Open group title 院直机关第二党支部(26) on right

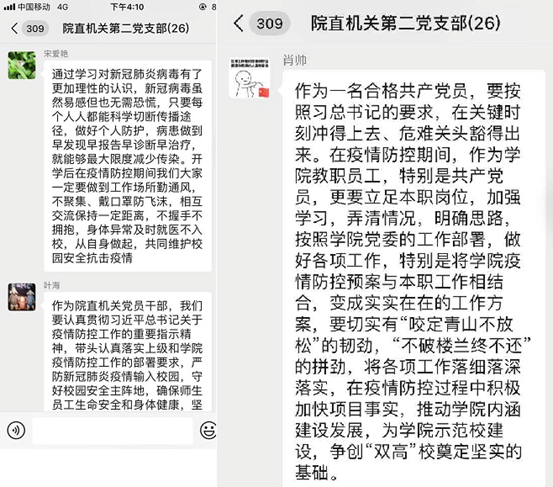pyautogui.click(x=406, y=23)
